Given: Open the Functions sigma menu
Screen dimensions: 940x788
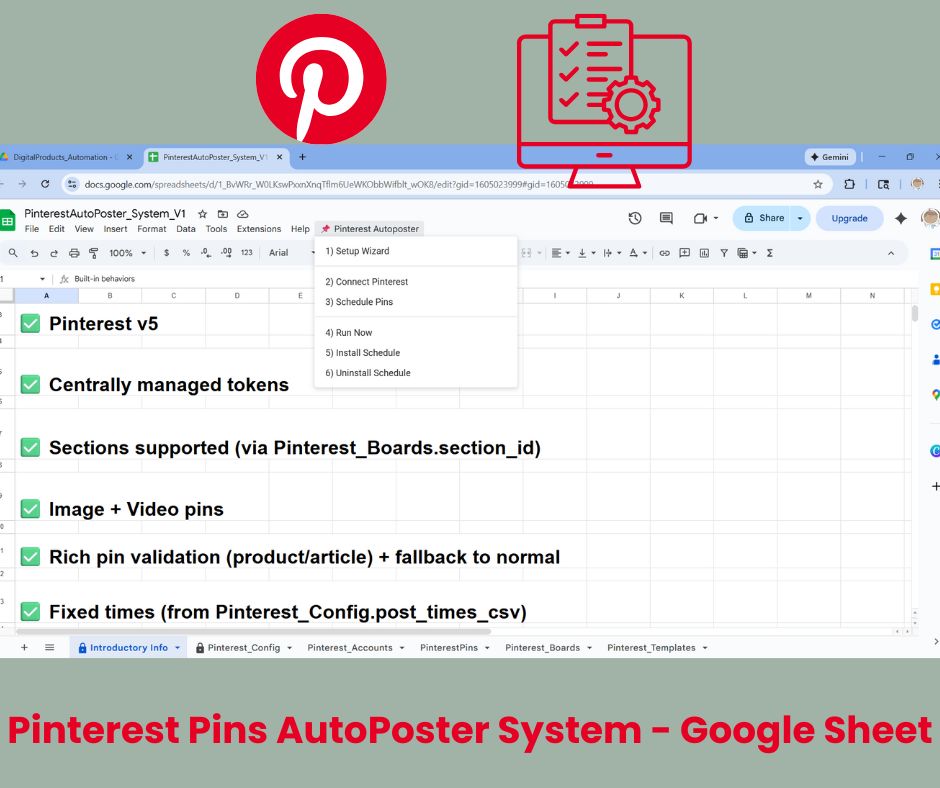Looking at the screenshot, I should click(770, 253).
